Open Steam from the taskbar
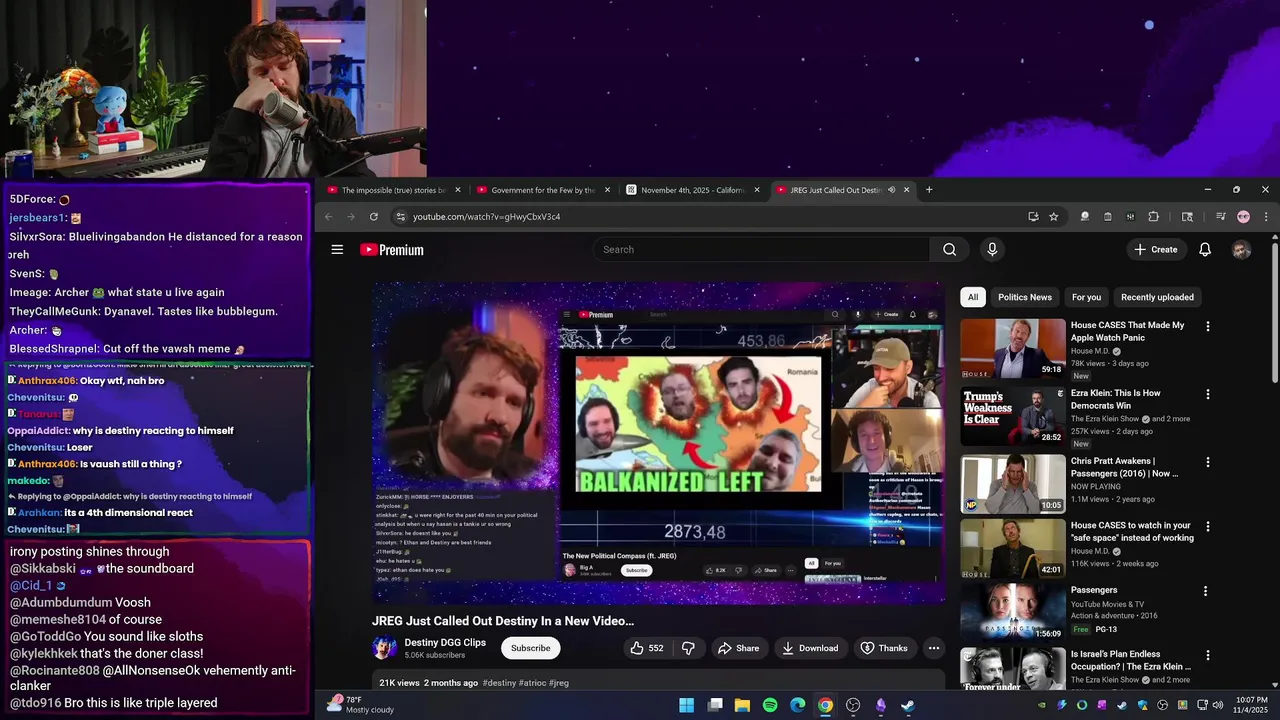Screen dimensions: 1280x720 pyautogui.click(x=907, y=705)
